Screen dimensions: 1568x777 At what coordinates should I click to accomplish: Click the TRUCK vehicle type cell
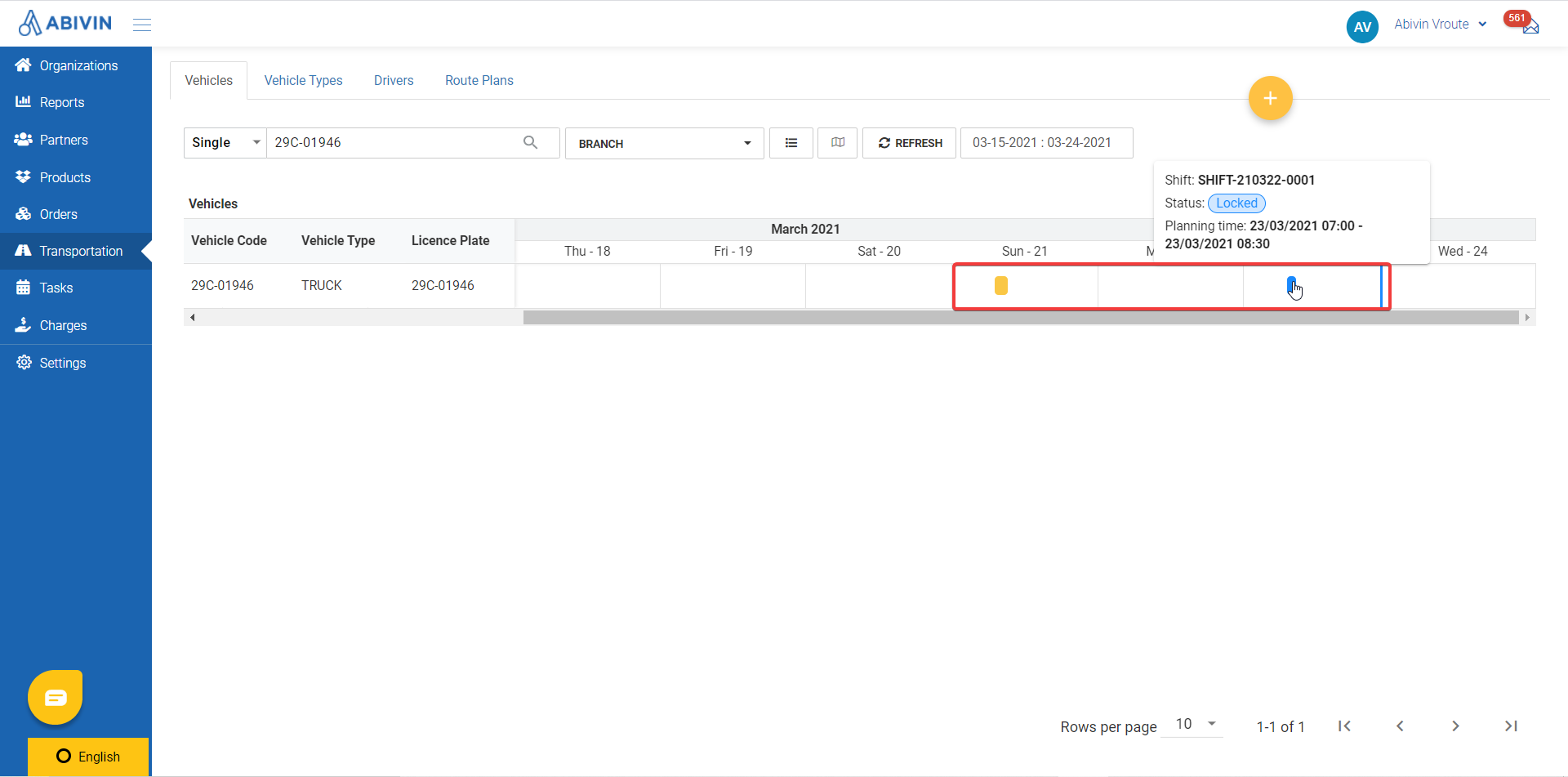[322, 285]
